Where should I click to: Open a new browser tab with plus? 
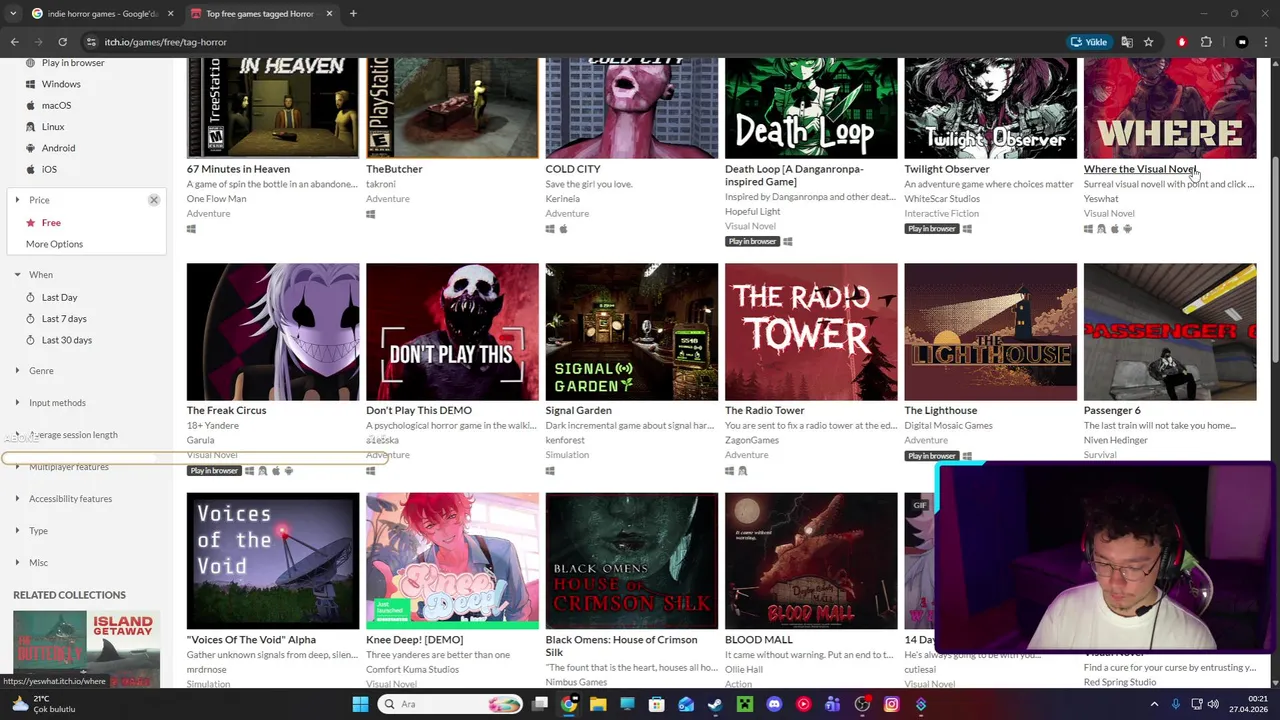coord(353,14)
